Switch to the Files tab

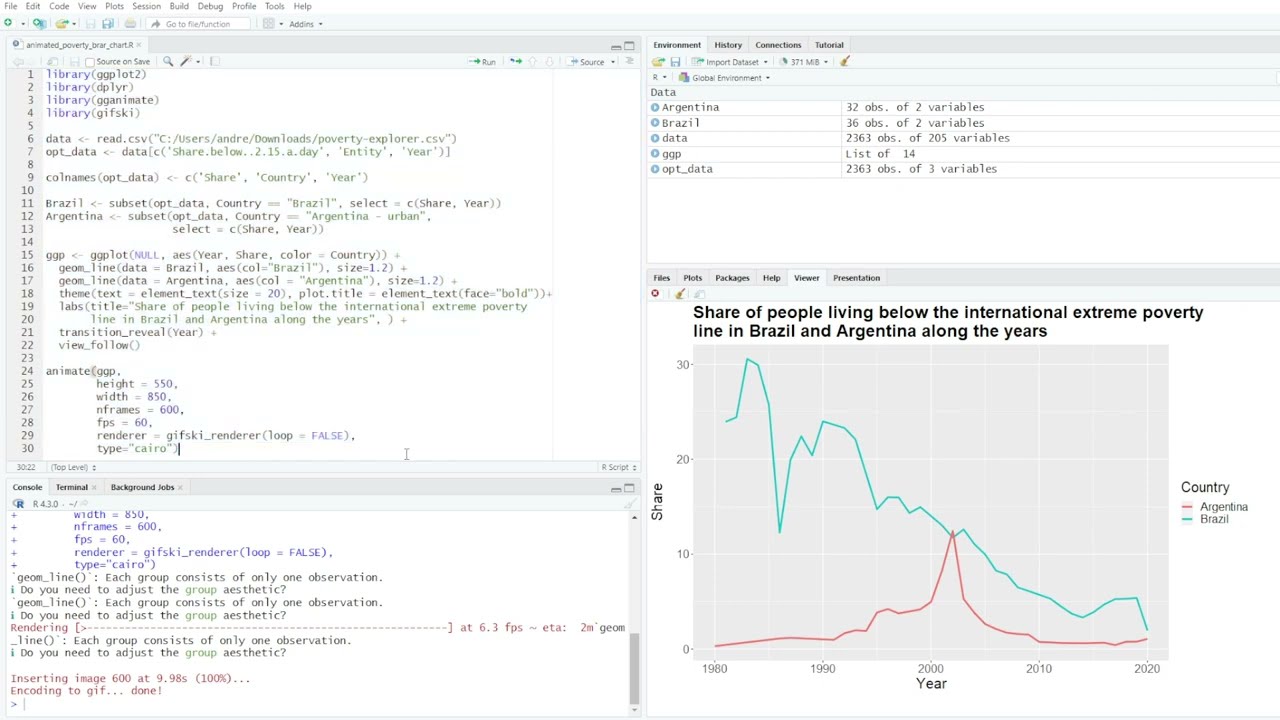pyautogui.click(x=661, y=278)
